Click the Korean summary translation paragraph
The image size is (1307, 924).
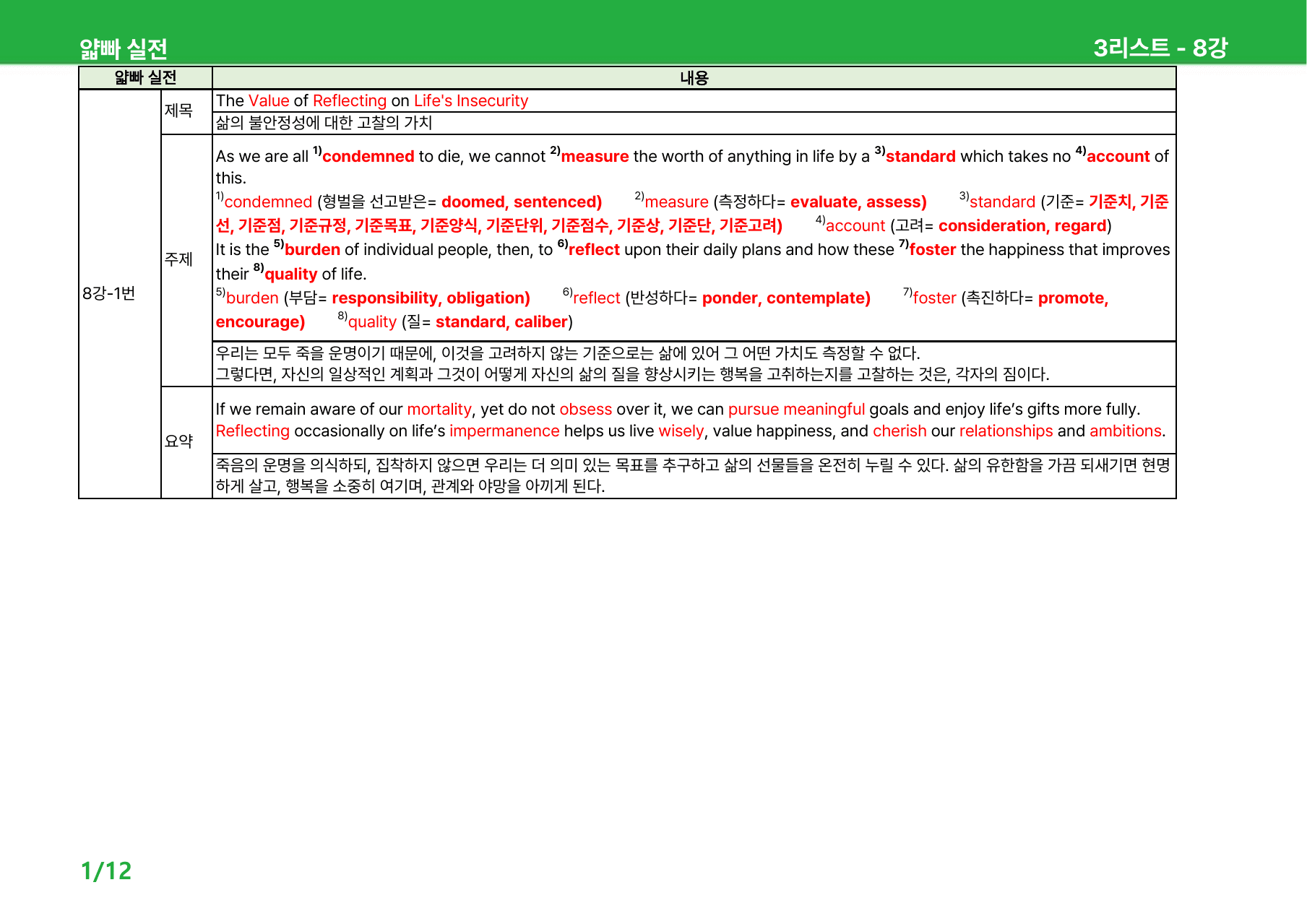coord(694,475)
